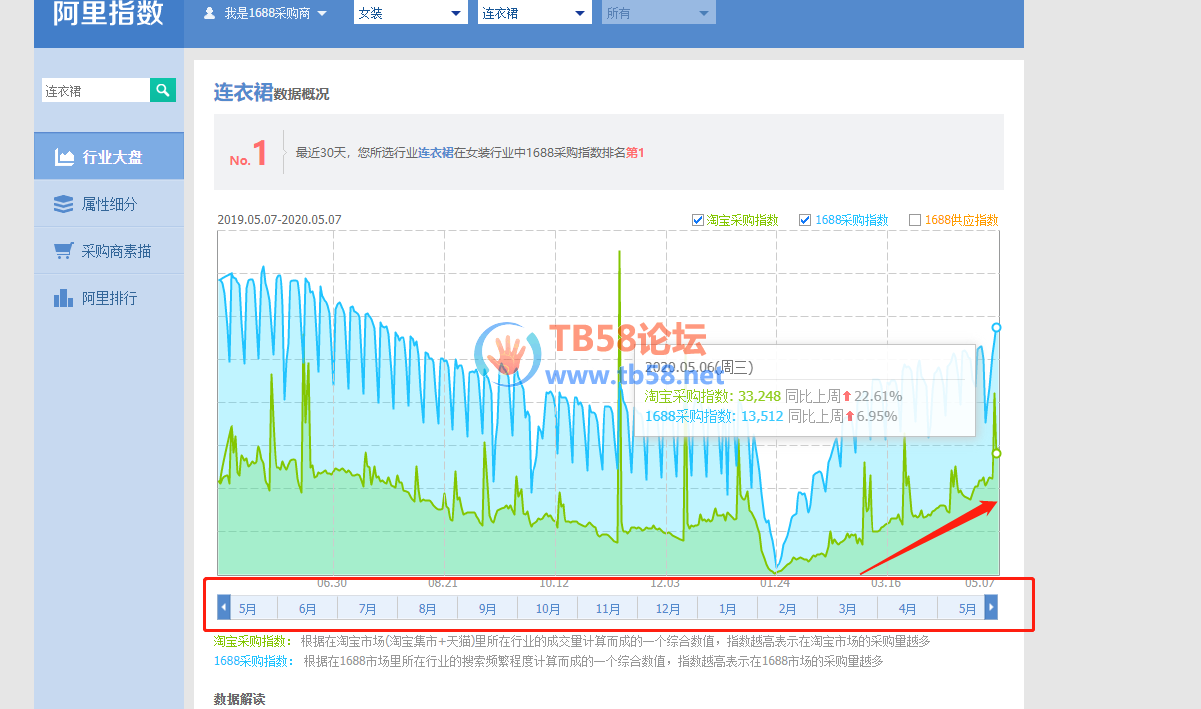Select 12月 on the month timeline

667,608
